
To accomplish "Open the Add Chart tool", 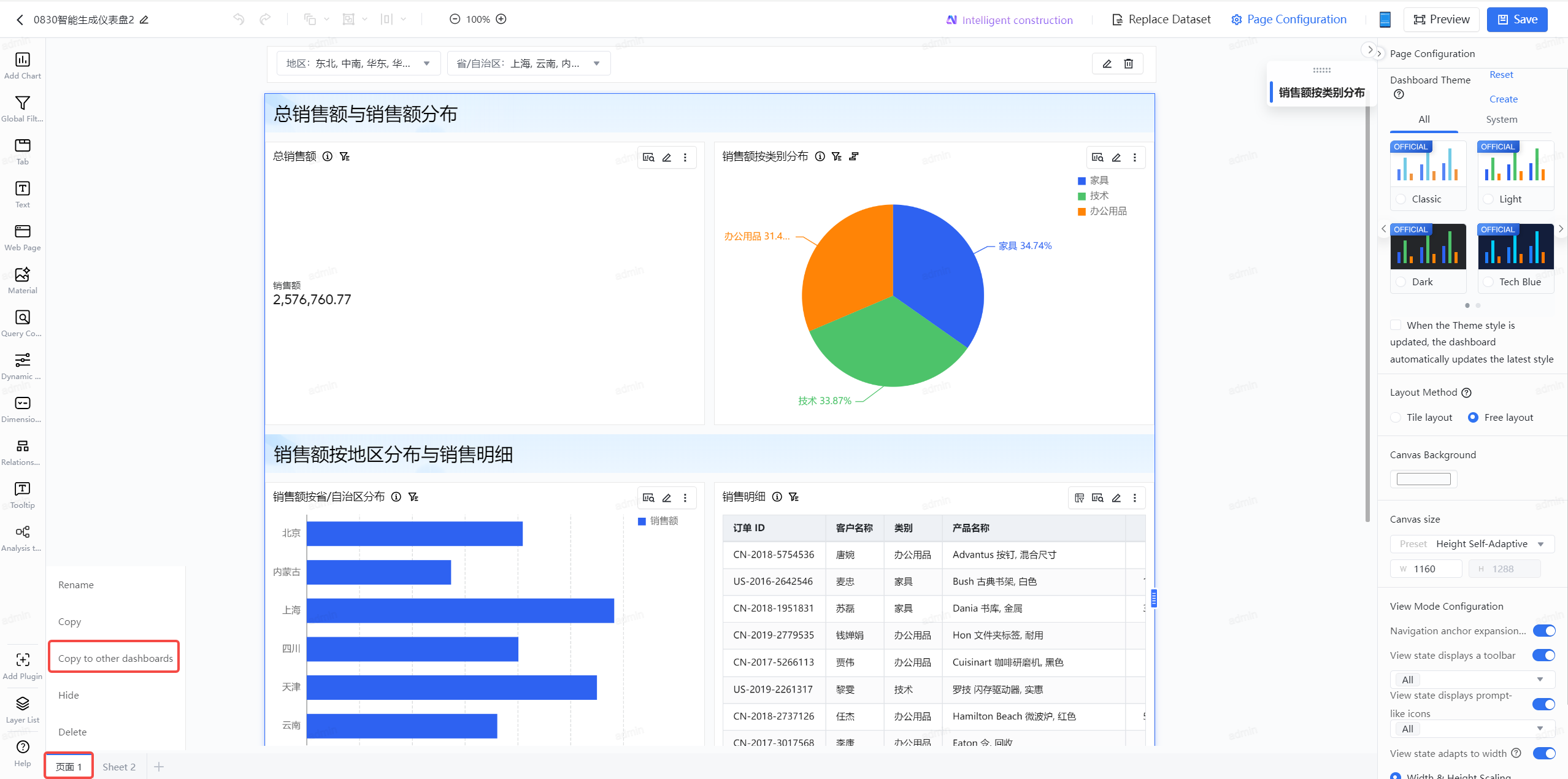I will coord(23,66).
